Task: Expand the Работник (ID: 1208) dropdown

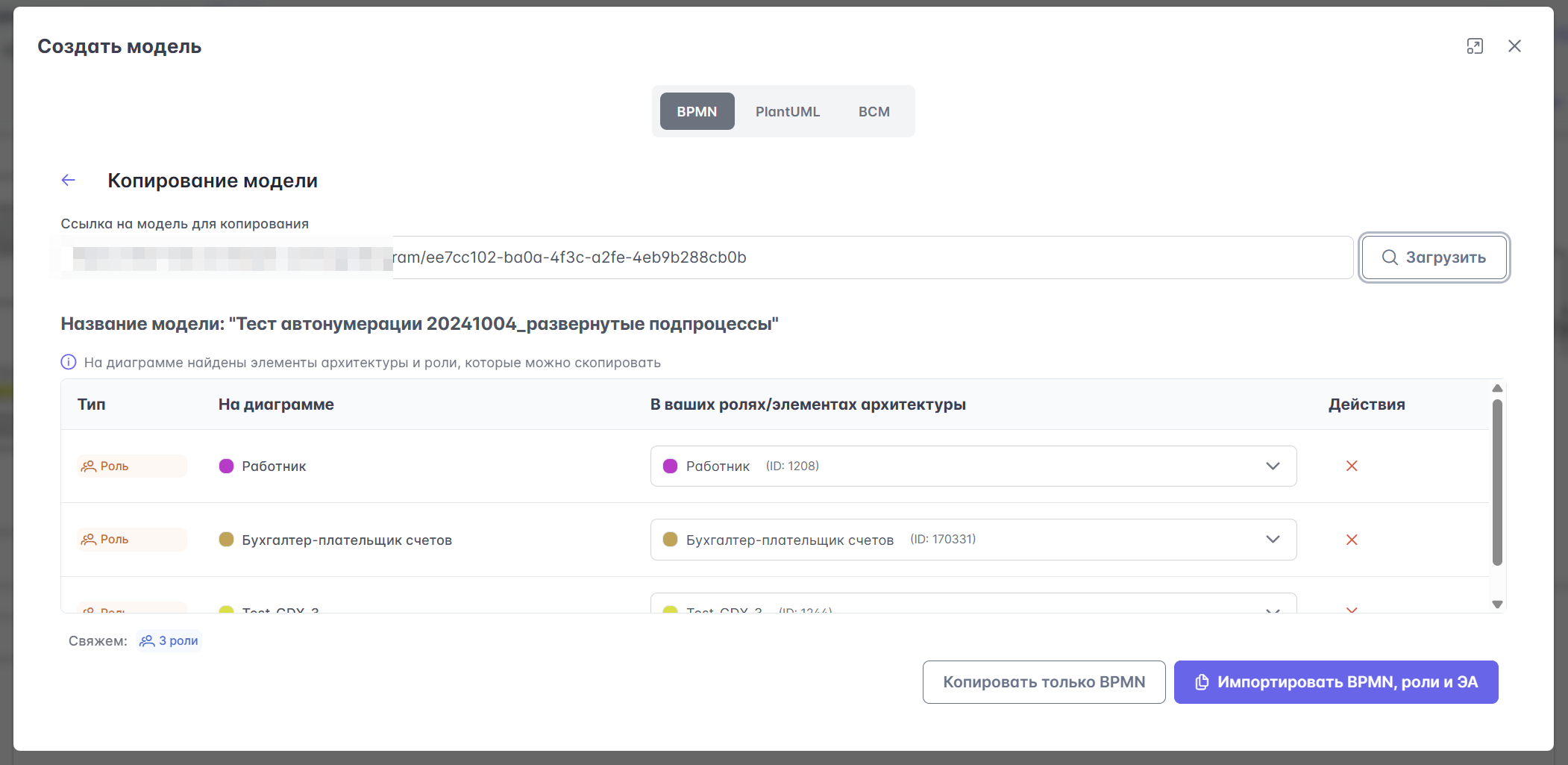Action: (x=973, y=466)
